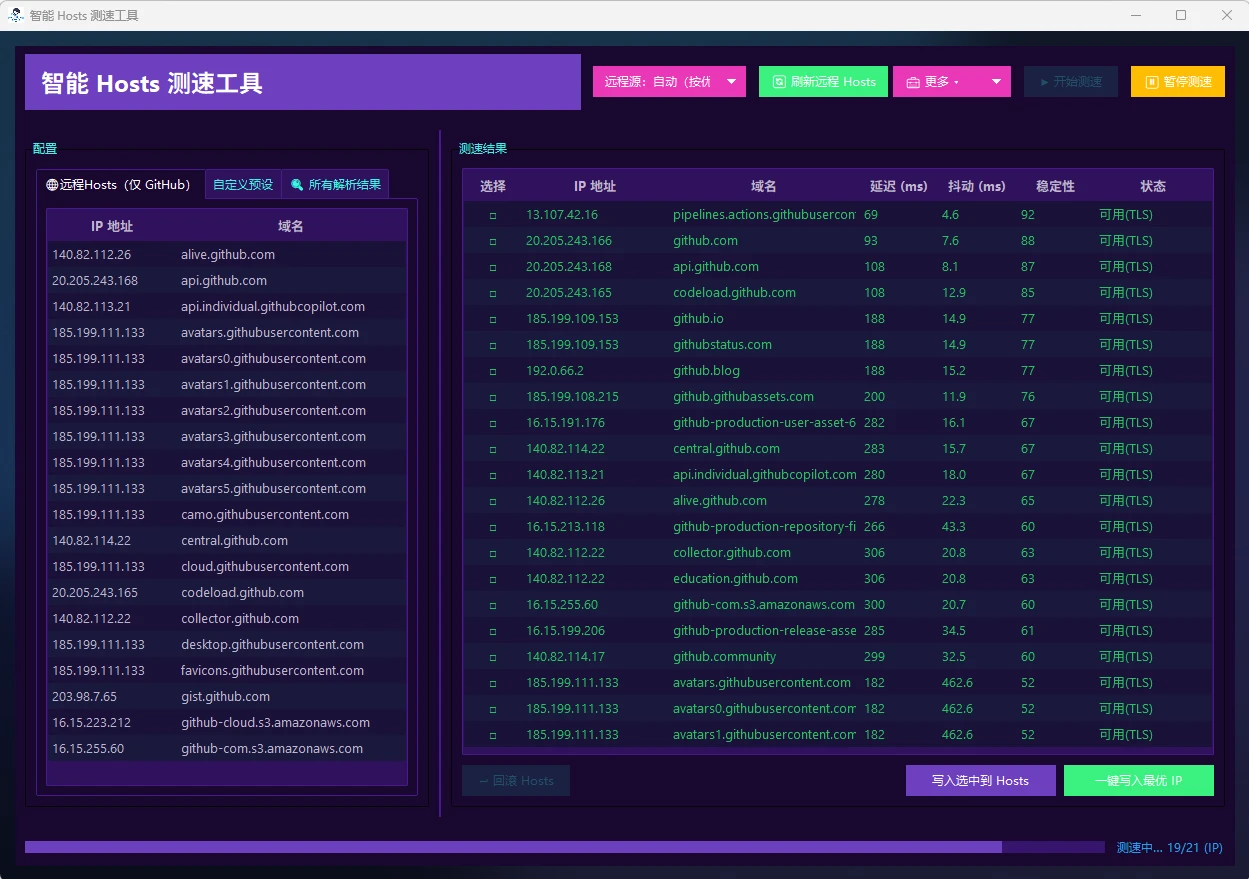This screenshot has width=1249, height=879.
Task: Click the app icon in the title bar
Action: [x=16, y=15]
